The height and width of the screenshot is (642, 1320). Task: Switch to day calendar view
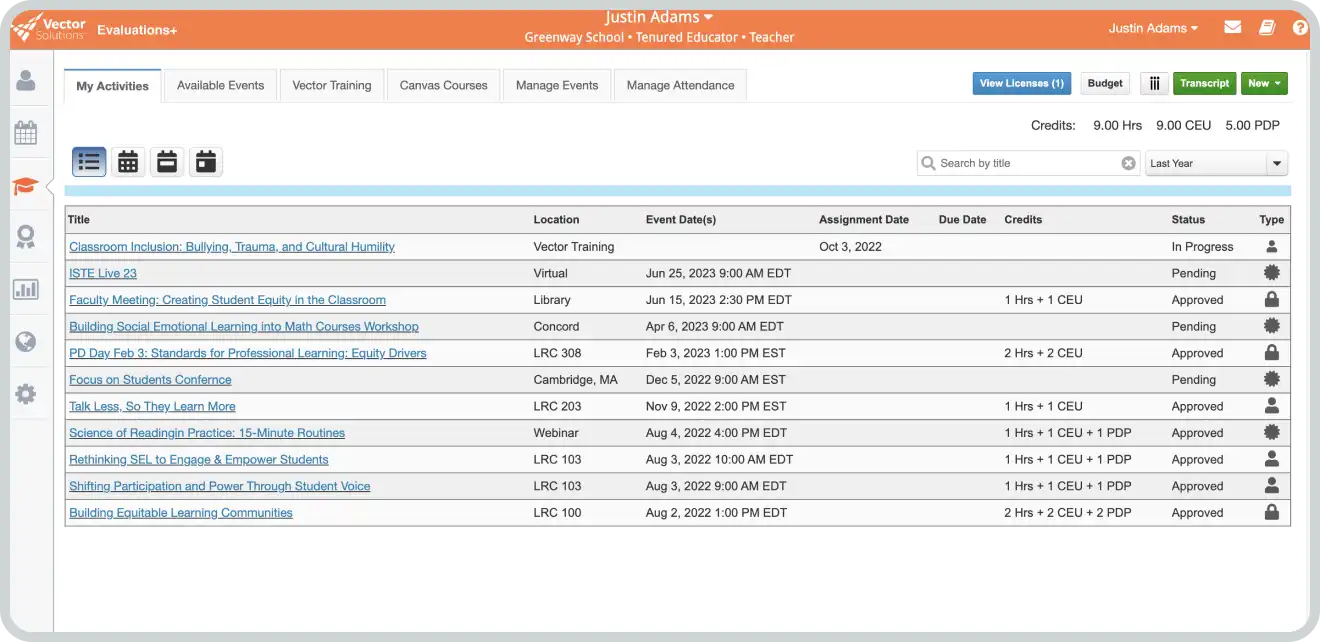(x=206, y=162)
